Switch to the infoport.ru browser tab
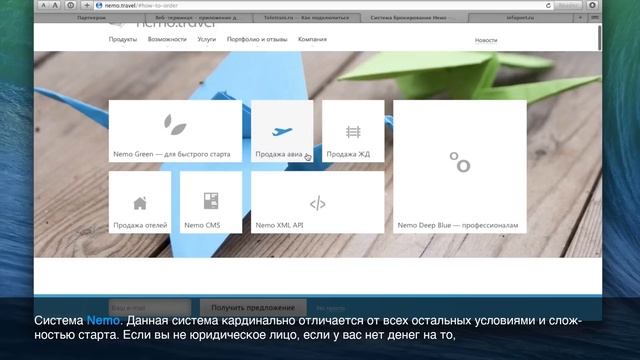This screenshot has width=640, height=360. pyautogui.click(x=520, y=18)
